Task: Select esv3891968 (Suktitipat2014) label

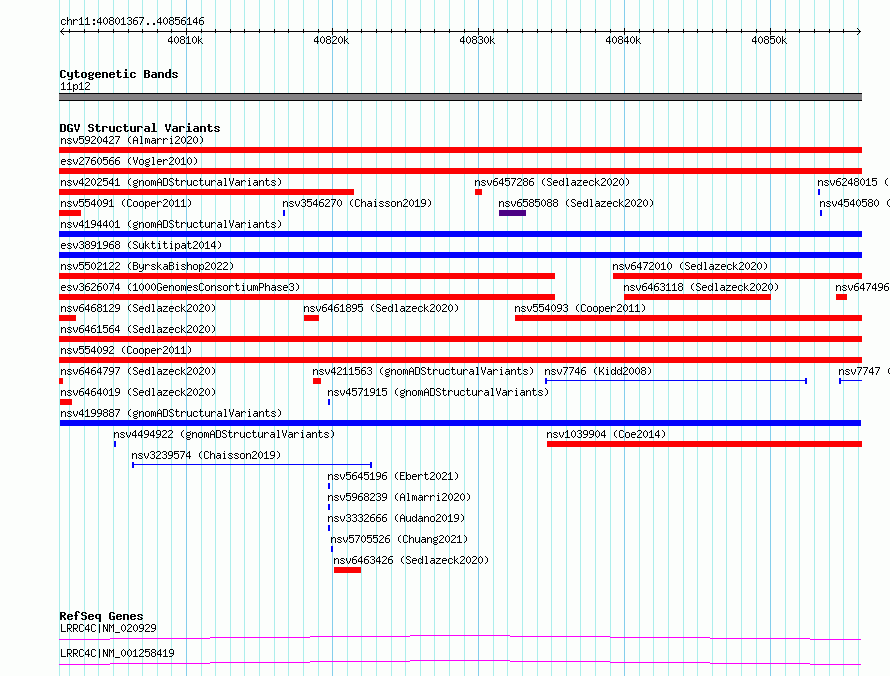Action: pos(141,245)
